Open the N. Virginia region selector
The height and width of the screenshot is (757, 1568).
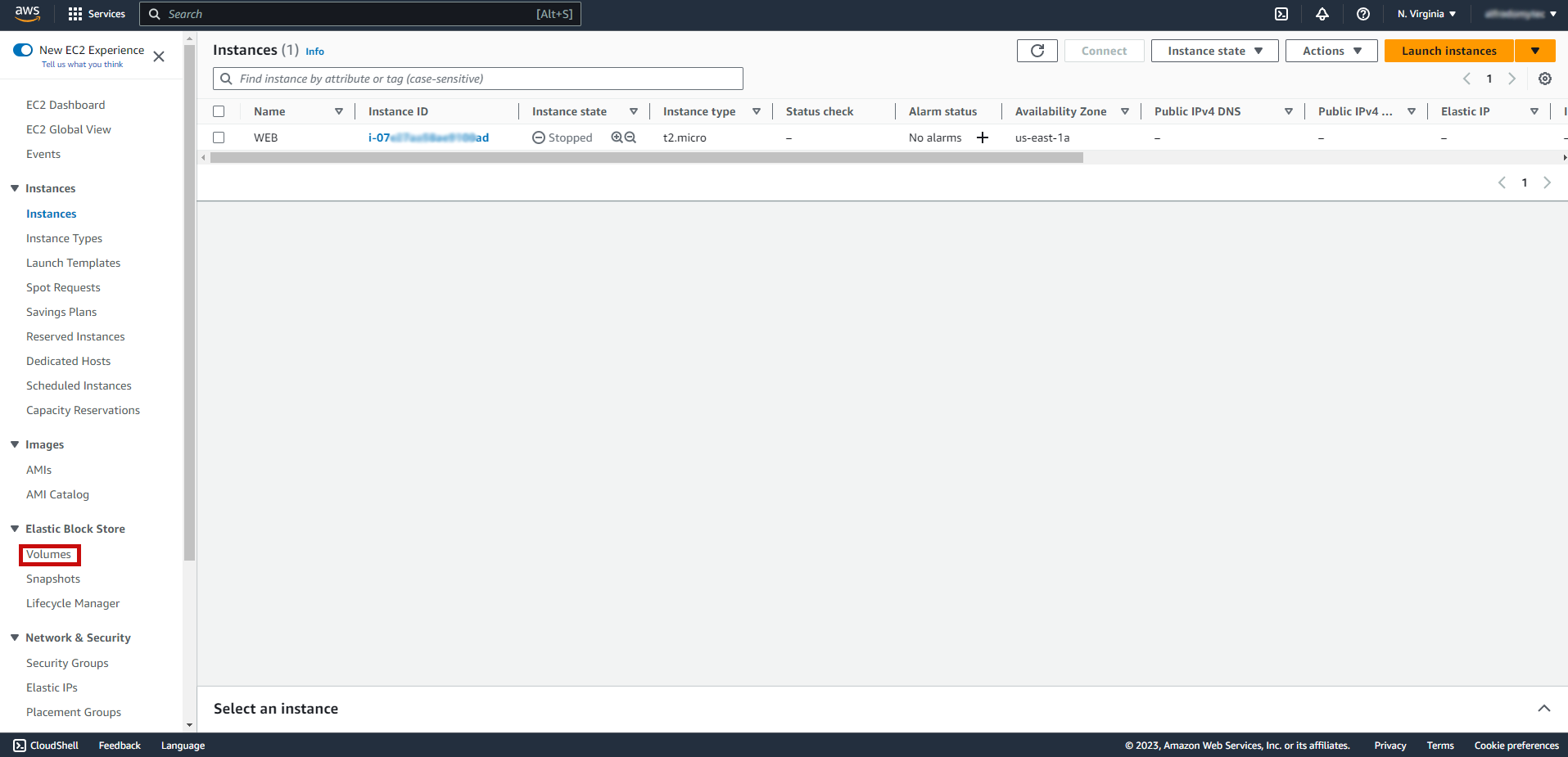(1426, 14)
